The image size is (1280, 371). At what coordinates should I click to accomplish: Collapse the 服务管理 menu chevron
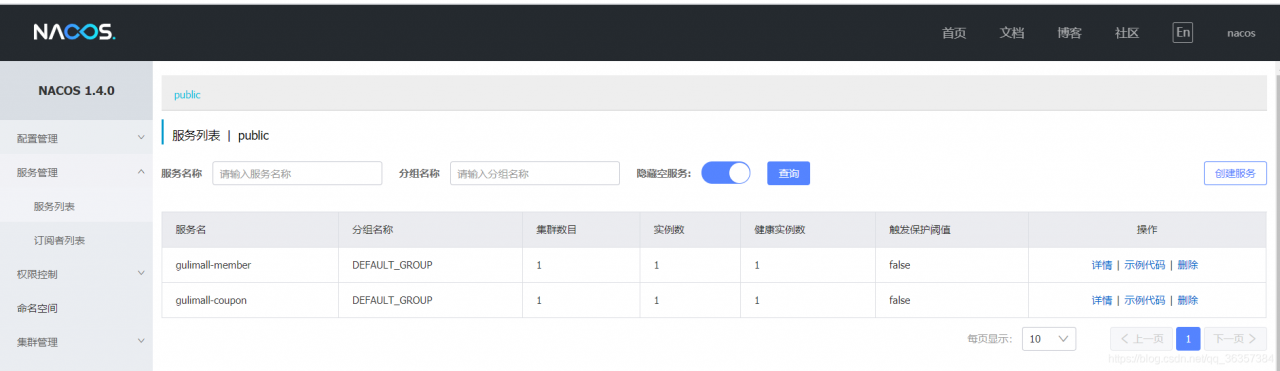click(x=141, y=172)
